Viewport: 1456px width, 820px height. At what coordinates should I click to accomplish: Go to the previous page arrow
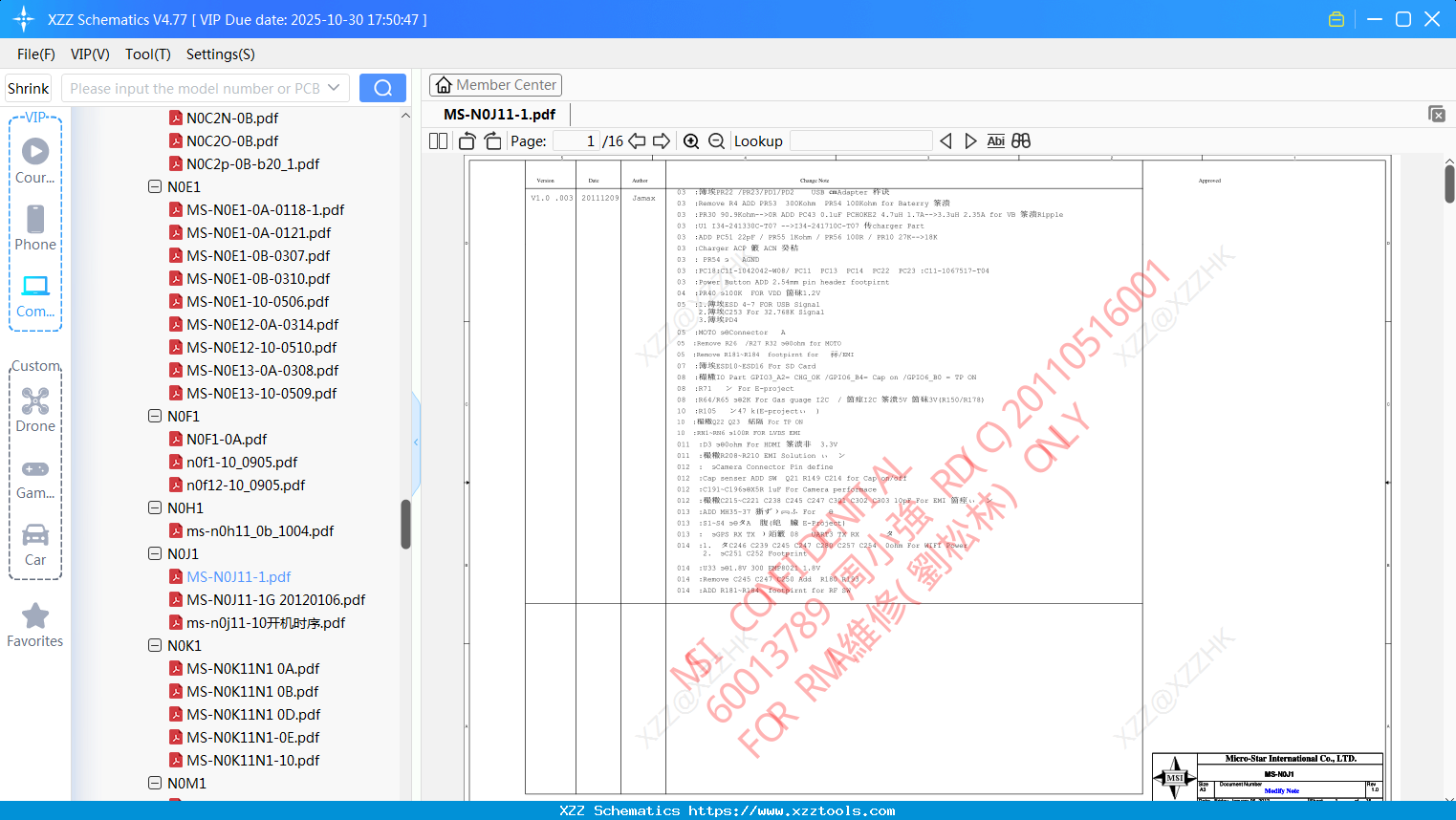[637, 141]
